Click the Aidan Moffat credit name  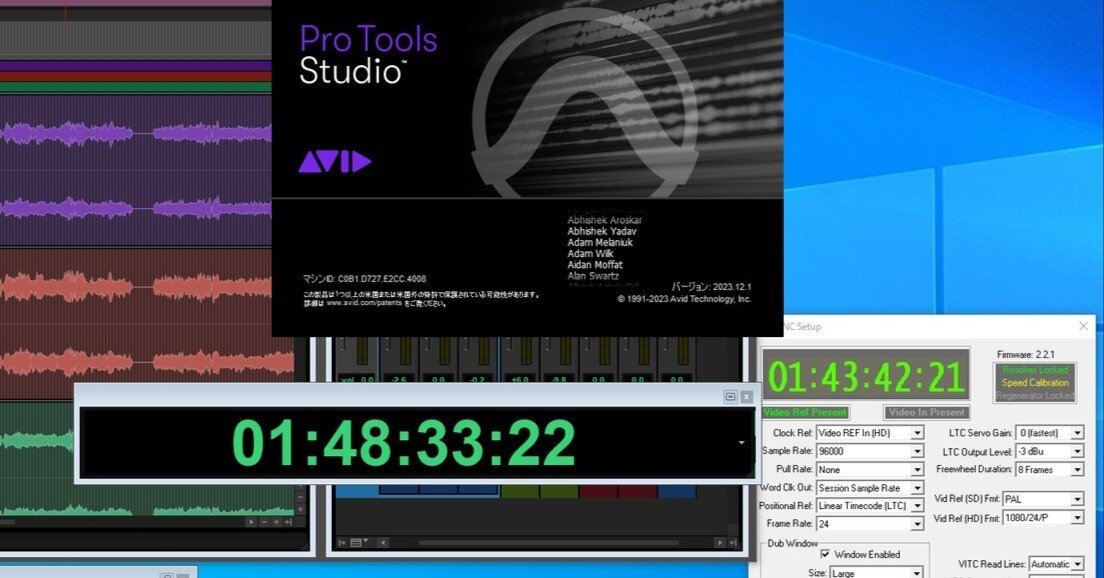pos(595,265)
